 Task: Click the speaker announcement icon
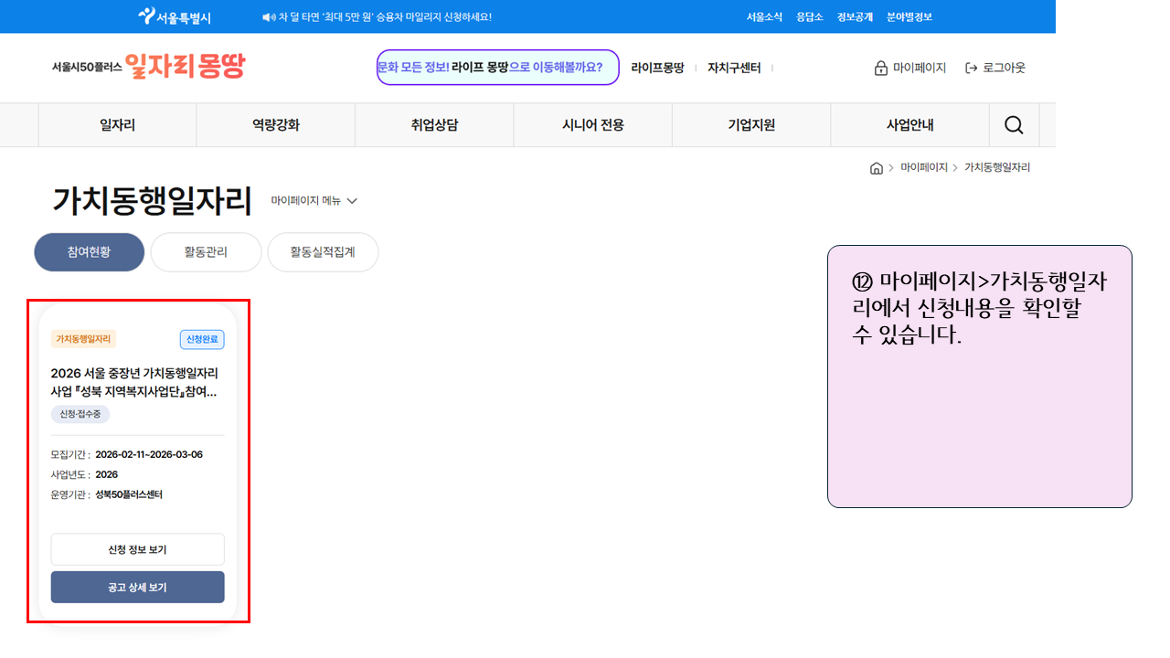coord(268,17)
